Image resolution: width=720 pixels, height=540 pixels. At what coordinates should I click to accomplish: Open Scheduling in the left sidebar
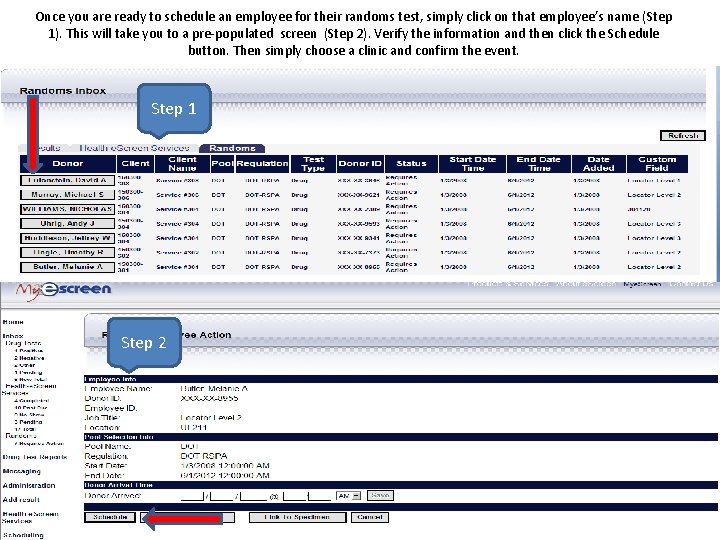(x=23, y=535)
